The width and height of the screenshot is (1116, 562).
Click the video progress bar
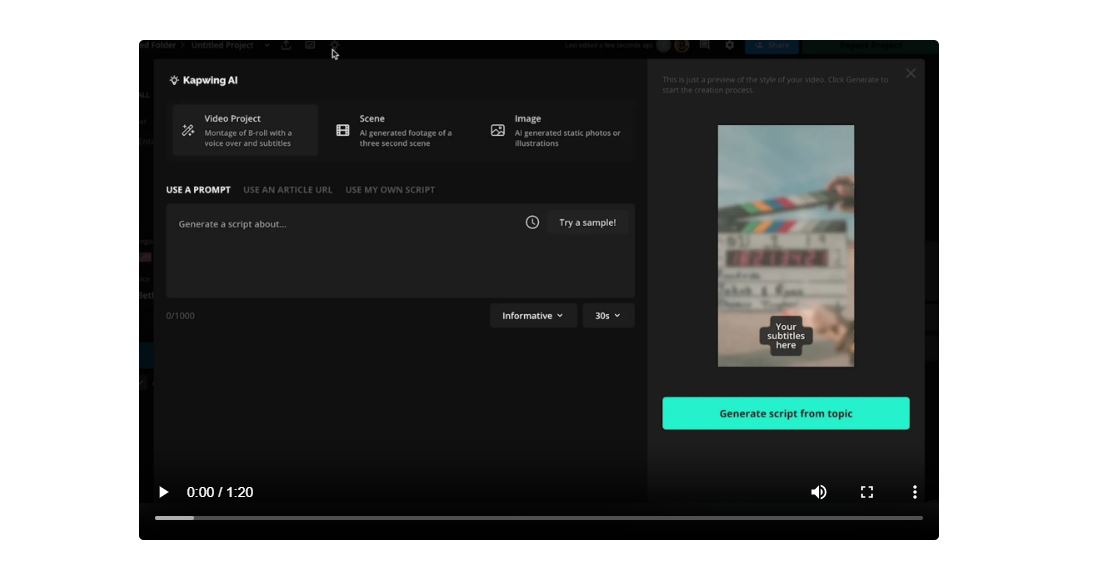tap(539, 518)
